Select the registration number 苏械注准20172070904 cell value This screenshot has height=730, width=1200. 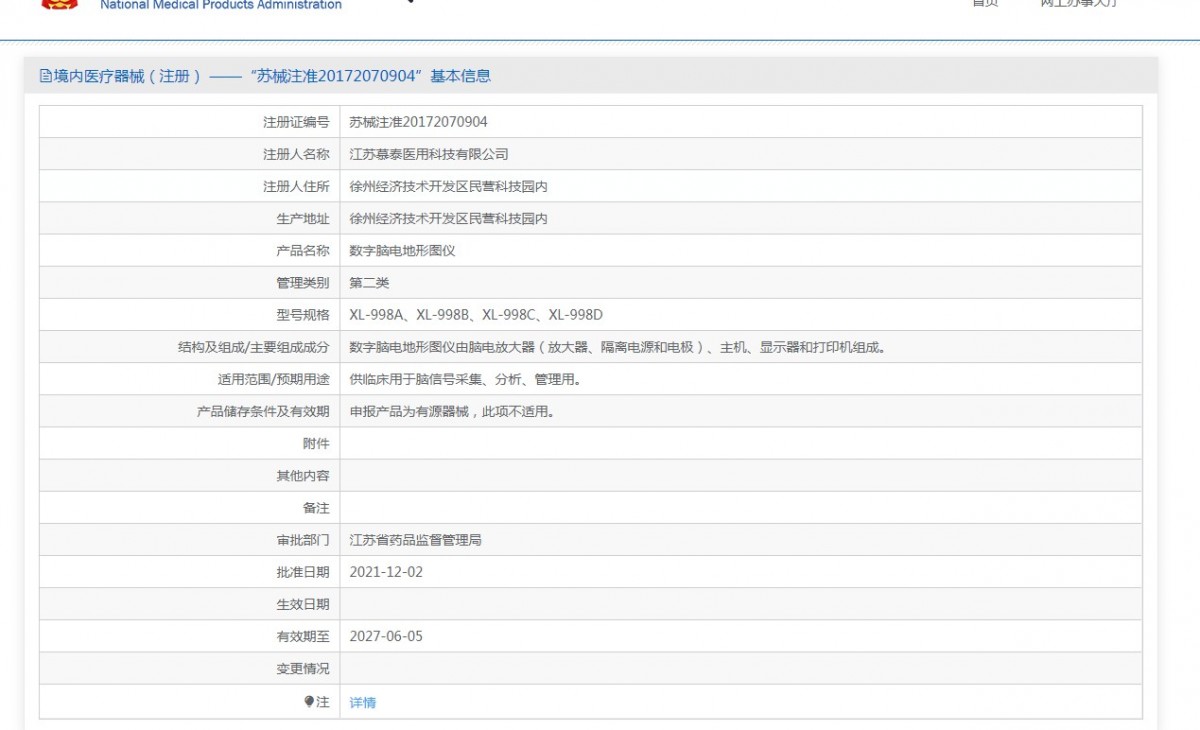tap(419, 122)
